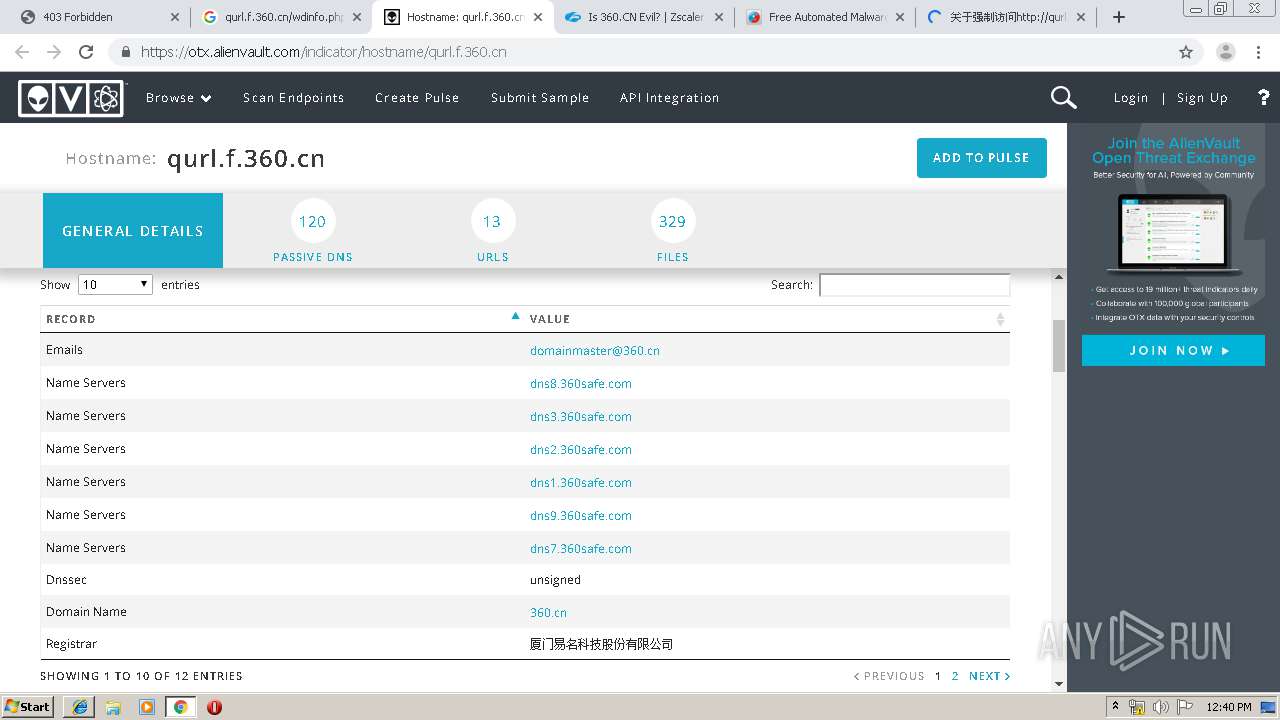Open the dns2.360safe.com name server link
This screenshot has height=720, width=1280.
click(x=581, y=450)
